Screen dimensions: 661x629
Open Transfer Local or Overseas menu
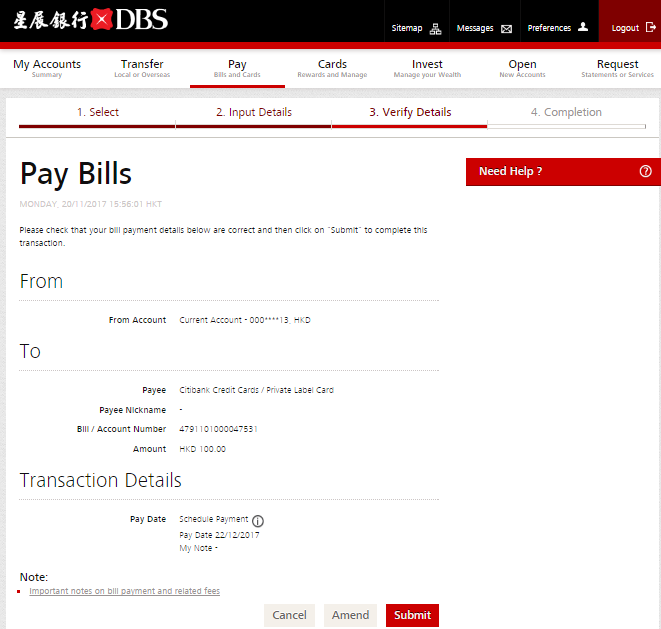point(142,68)
